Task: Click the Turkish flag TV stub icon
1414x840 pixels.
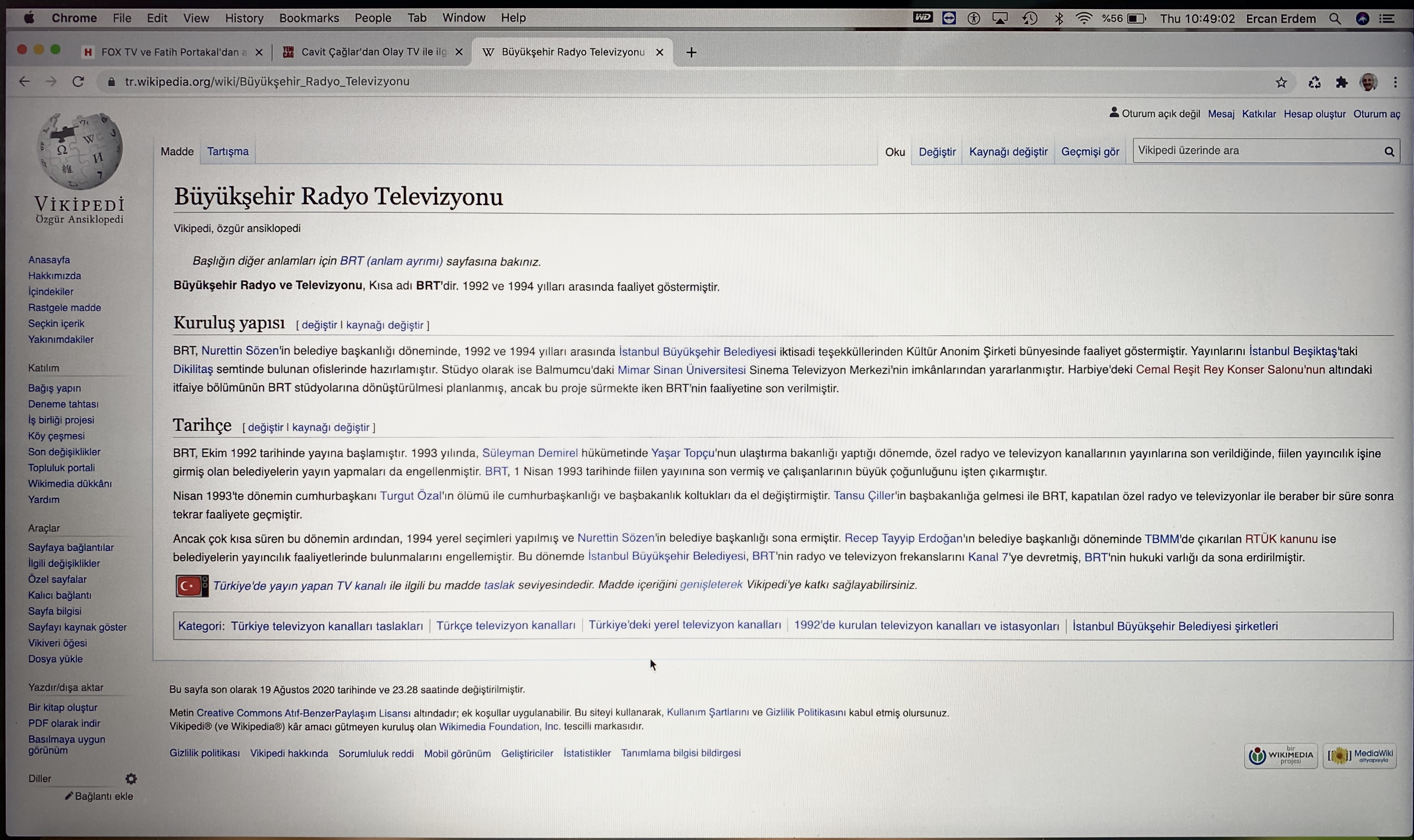Action: point(192,586)
